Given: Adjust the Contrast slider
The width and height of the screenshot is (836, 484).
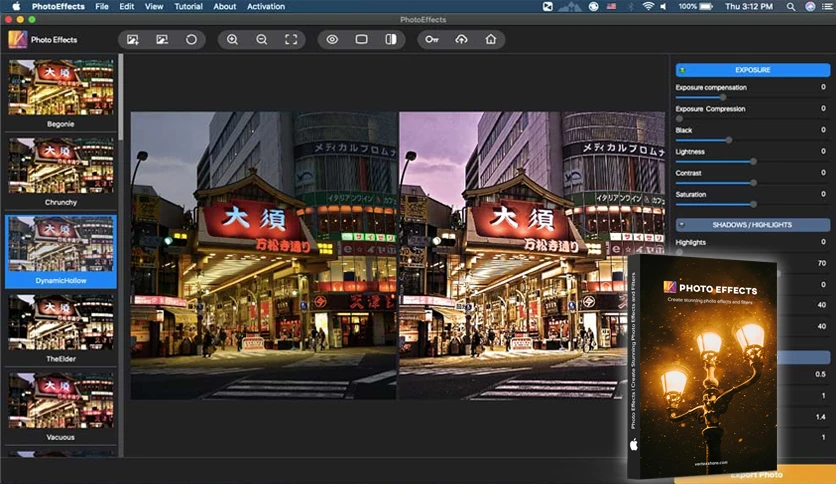Looking at the screenshot, I should 753,183.
